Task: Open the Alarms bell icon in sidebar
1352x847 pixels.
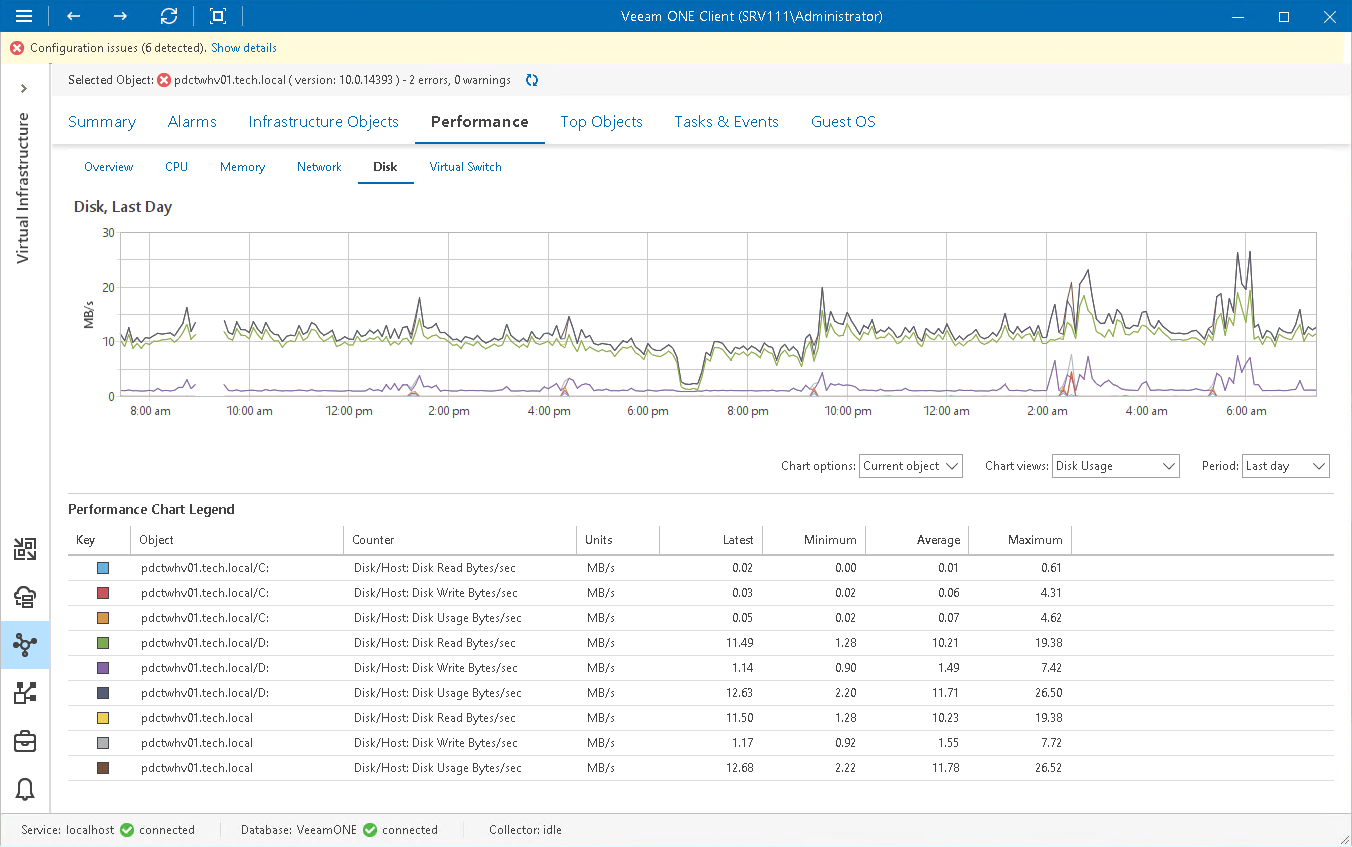Action: (24, 789)
